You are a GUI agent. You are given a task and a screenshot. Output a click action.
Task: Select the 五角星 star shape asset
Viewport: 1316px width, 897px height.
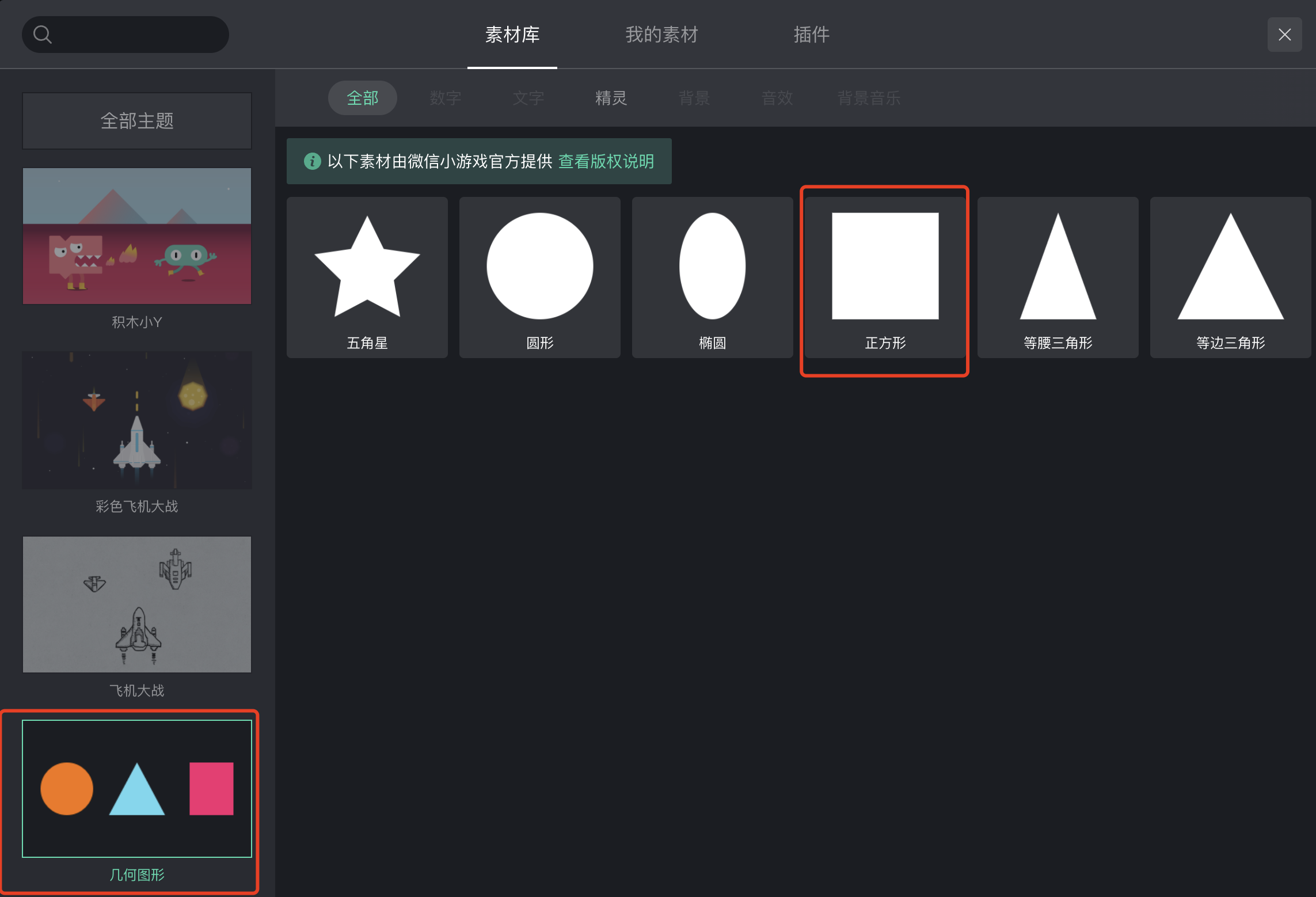coord(367,277)
